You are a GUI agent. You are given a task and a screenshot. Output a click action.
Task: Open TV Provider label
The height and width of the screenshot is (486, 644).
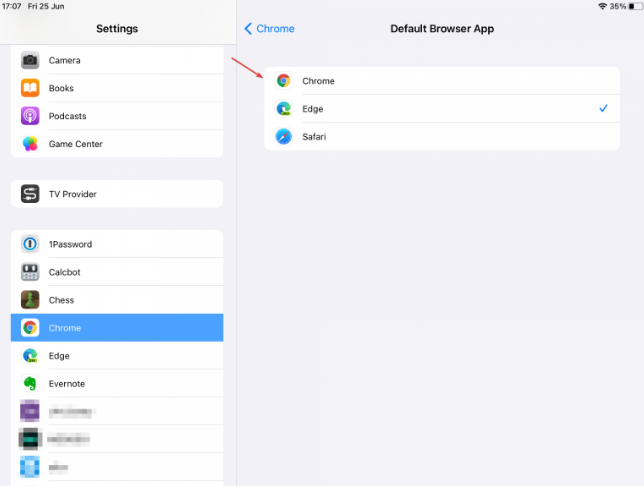point(73,194)
